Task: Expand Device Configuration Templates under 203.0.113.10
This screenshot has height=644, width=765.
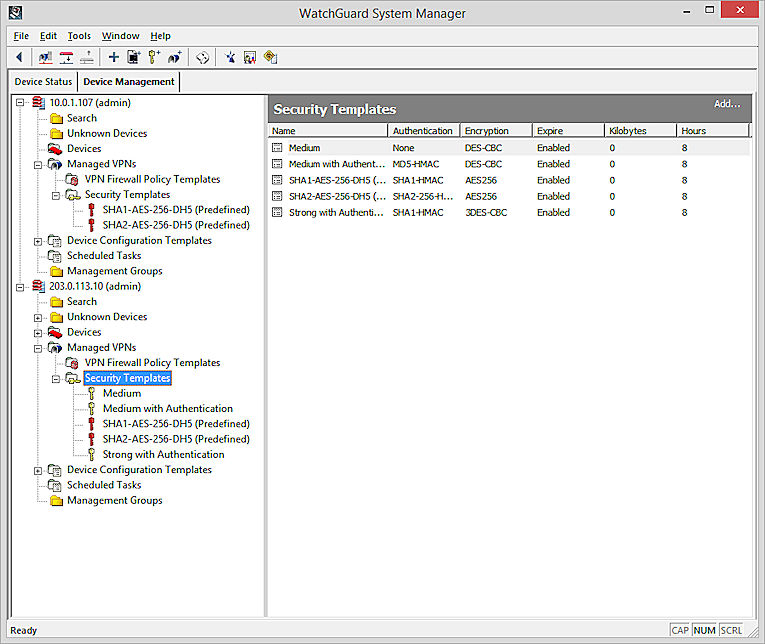Action: click(x=39, y=470)
